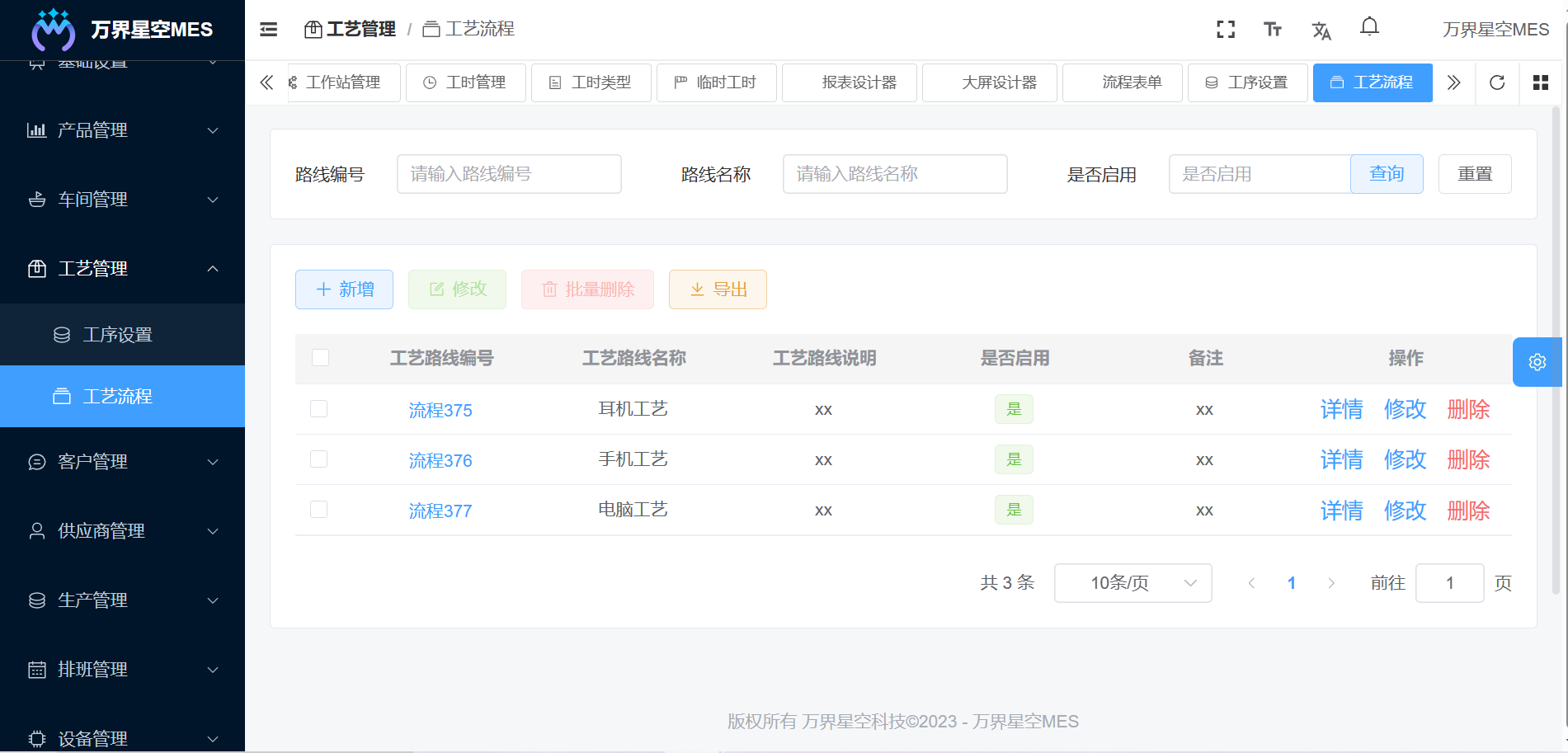This screenshot has width=1568, height=753.
Task: Click the 前往 page number input
Action: [x=1449, y=583]
